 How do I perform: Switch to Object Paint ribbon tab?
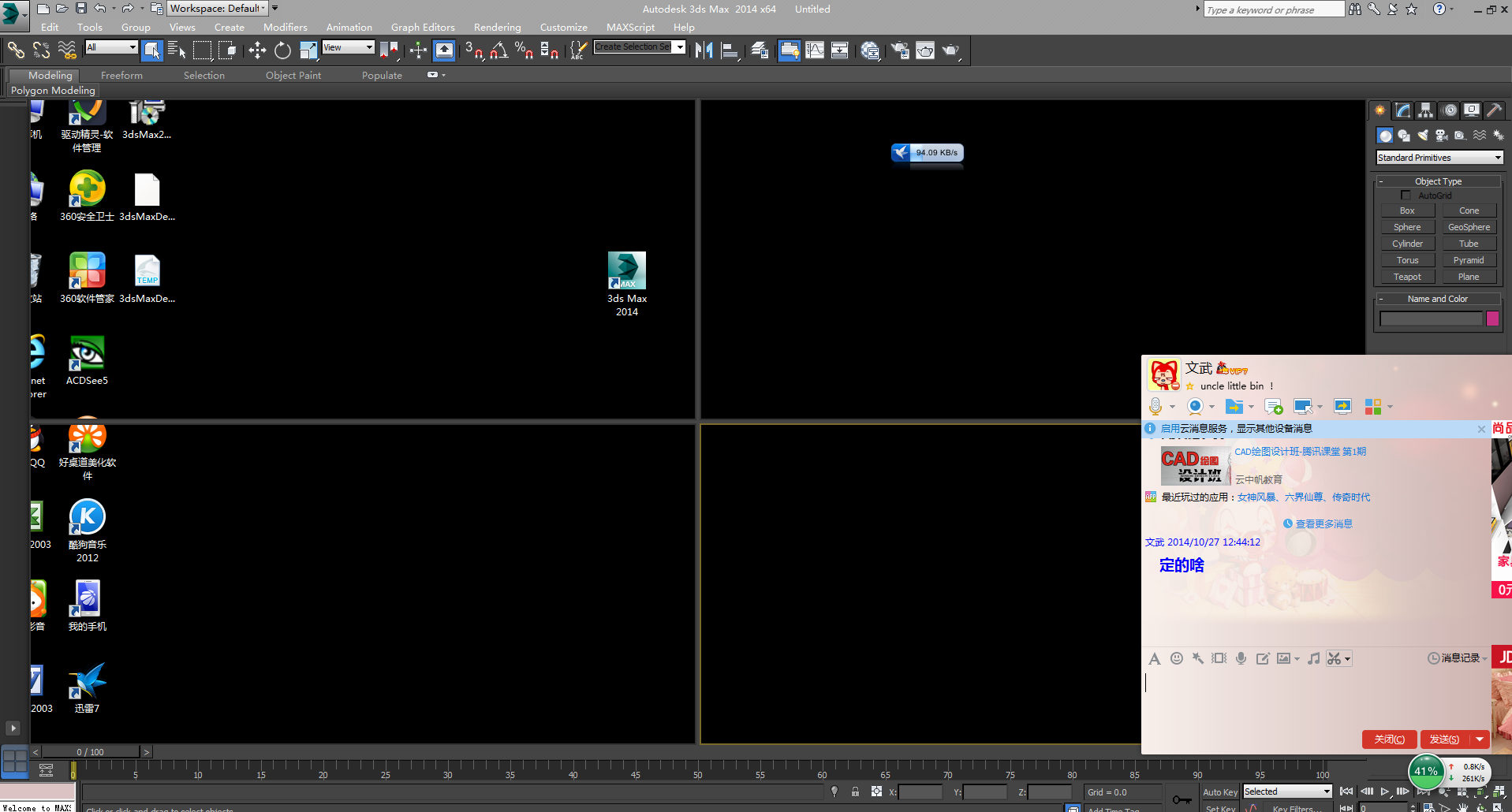(x=293, y=76)
